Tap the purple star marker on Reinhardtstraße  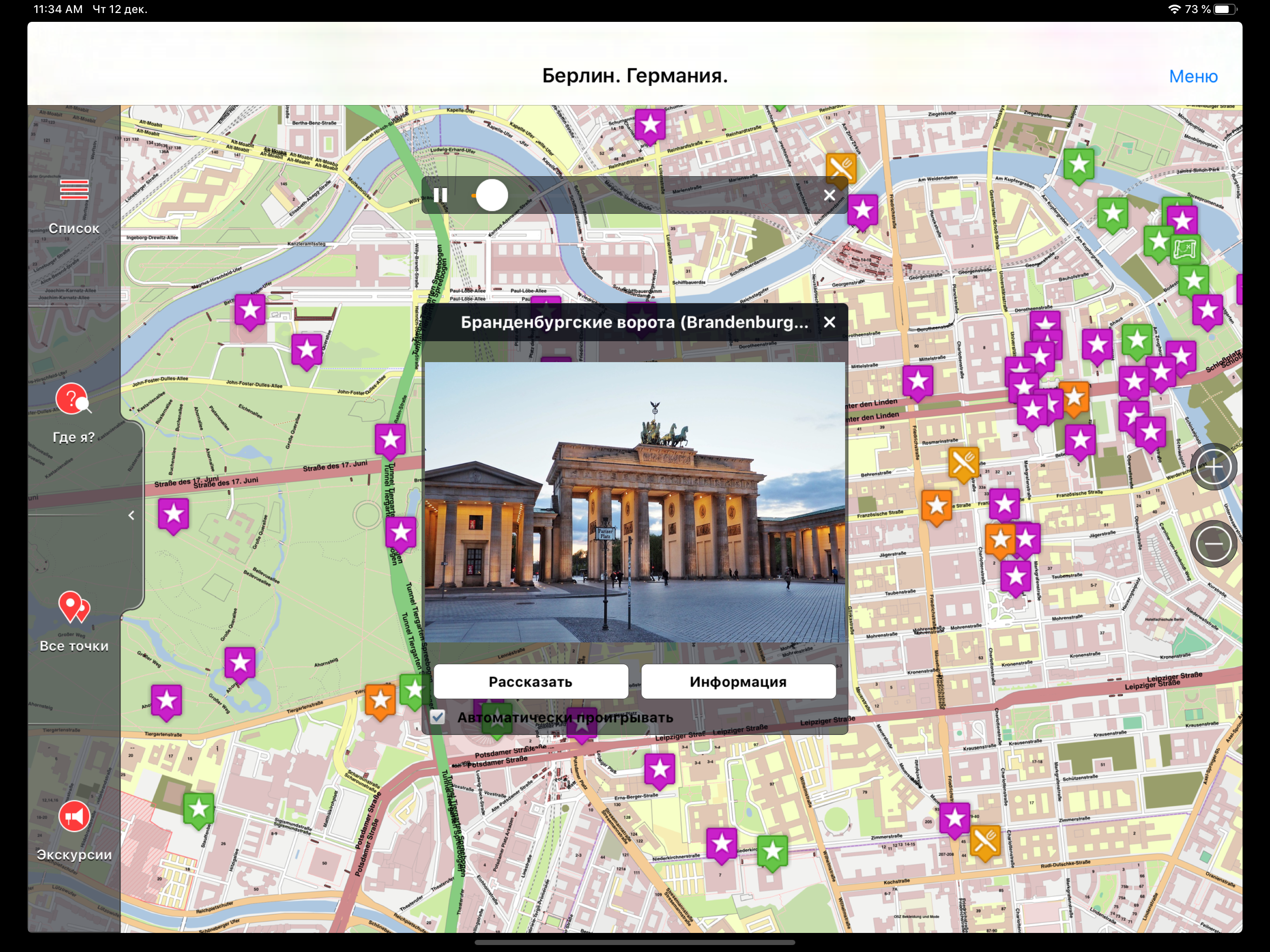point(650,126)
